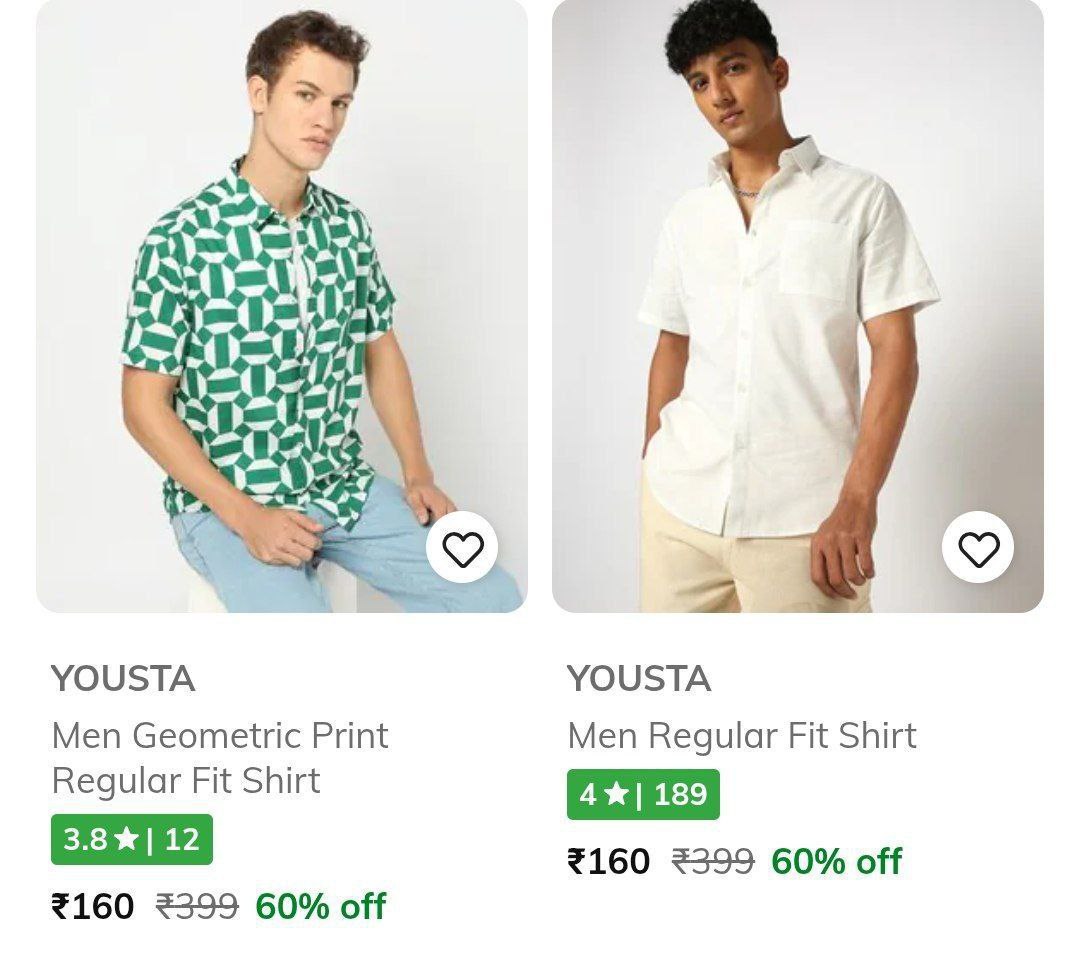Click ₹160 price of white shirt
1080x953 pixels.
[x=609, y=861]
